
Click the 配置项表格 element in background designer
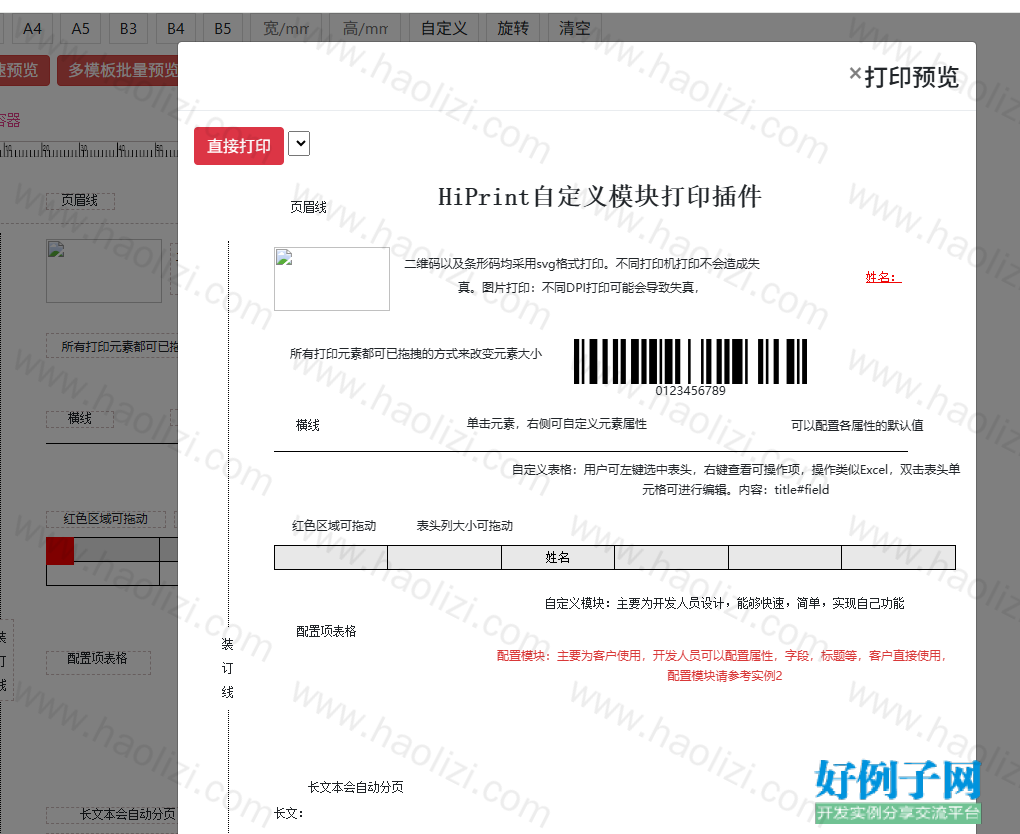[x=98, y=662]
